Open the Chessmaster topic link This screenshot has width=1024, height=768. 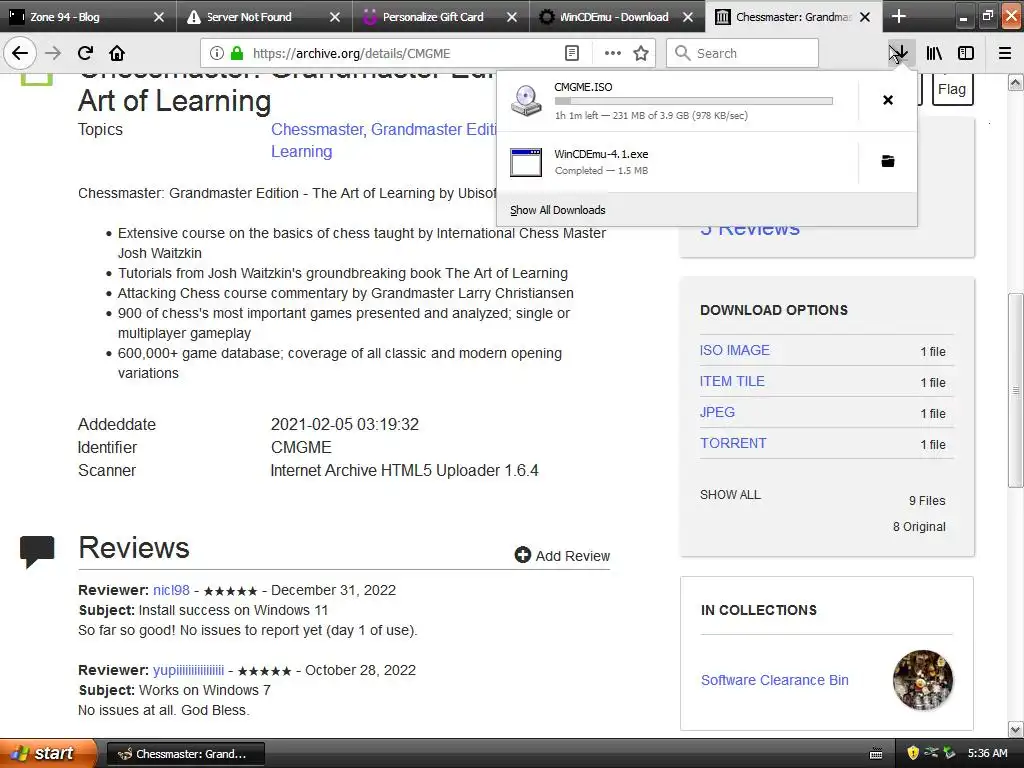pyautogui.click(x=317, y=129)
